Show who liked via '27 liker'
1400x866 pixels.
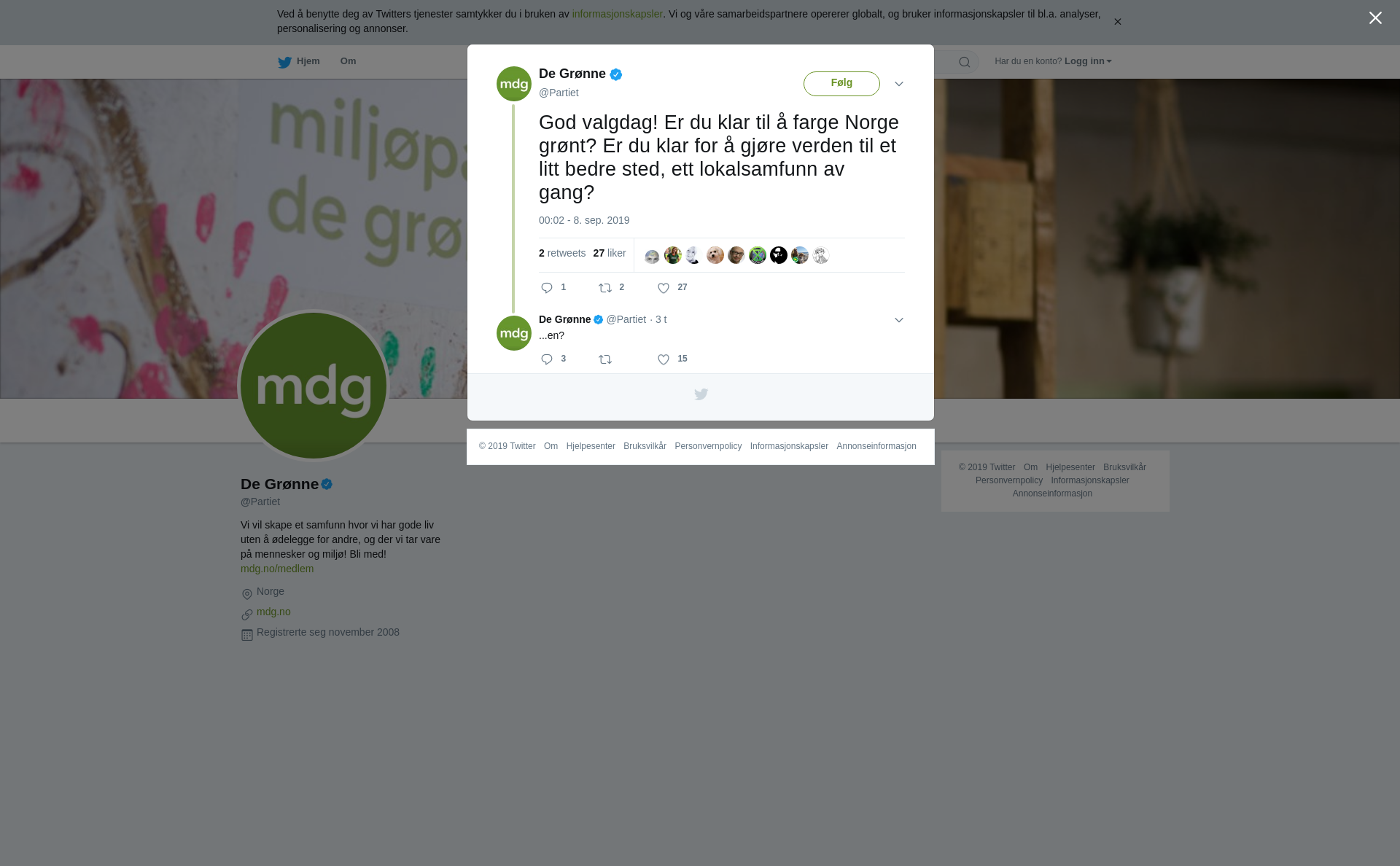point(610,253)
